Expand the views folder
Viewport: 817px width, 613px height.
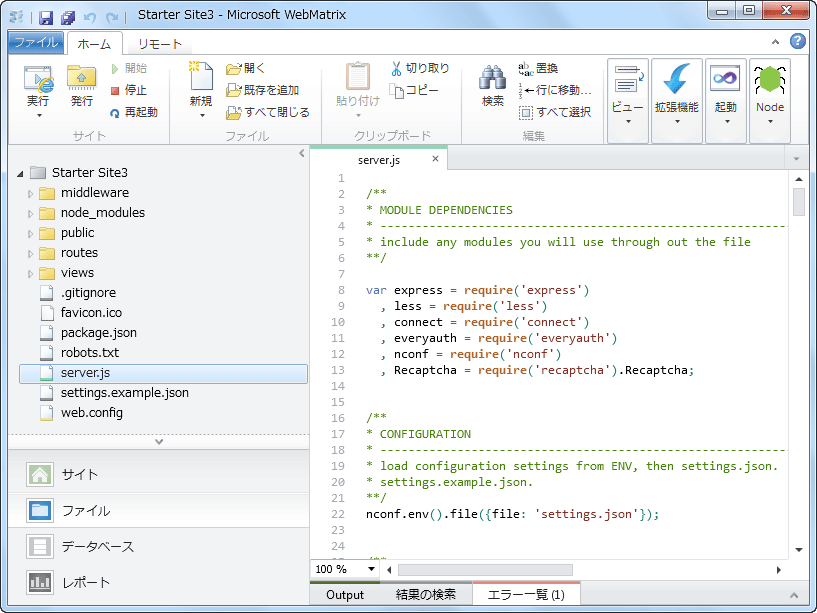tap(30, 274)
